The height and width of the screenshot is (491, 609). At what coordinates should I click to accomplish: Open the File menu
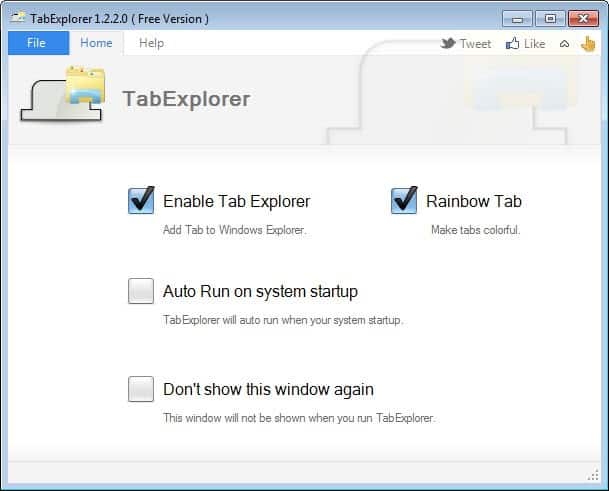tap(37, 43)
